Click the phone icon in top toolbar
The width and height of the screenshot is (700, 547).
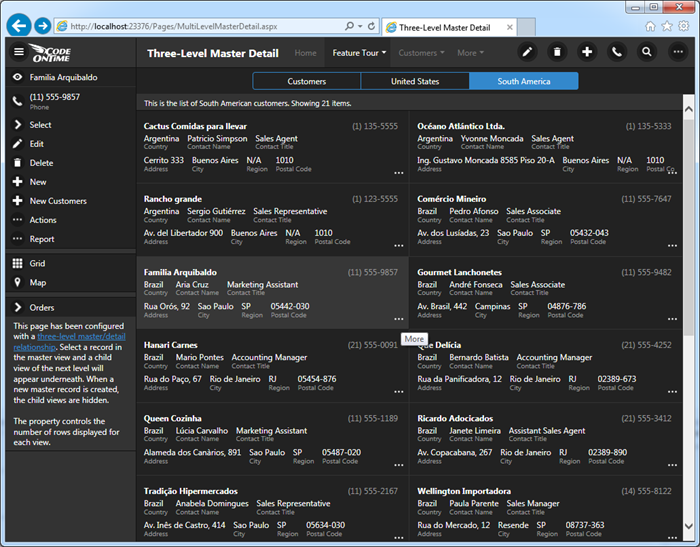click(x=617, y=52)
